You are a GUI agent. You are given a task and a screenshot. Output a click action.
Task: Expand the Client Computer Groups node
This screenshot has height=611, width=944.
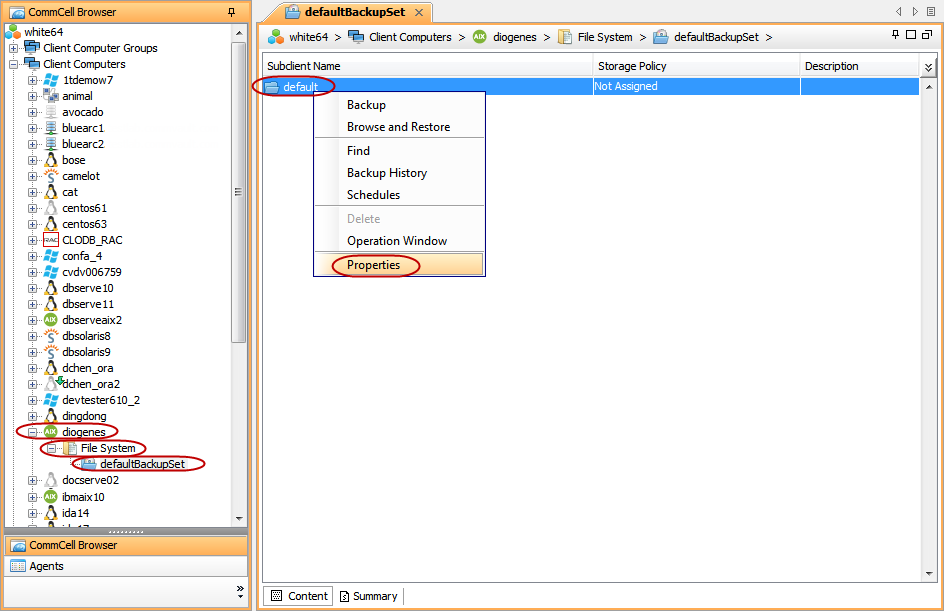click(13, 48)
